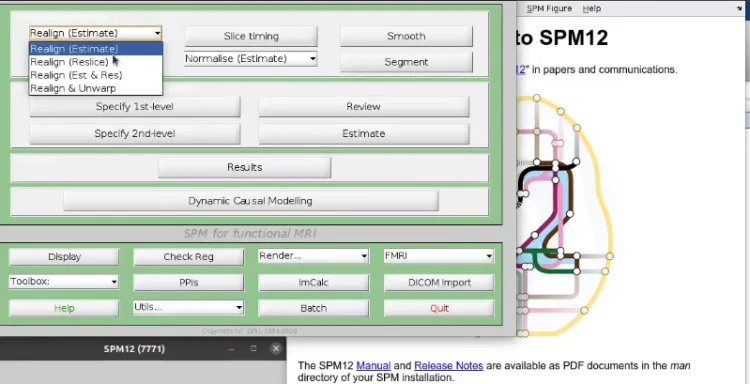Click the Slice timing button
Image resolution: width=750 pixels, height=384 pixels.
click(251, 36)
